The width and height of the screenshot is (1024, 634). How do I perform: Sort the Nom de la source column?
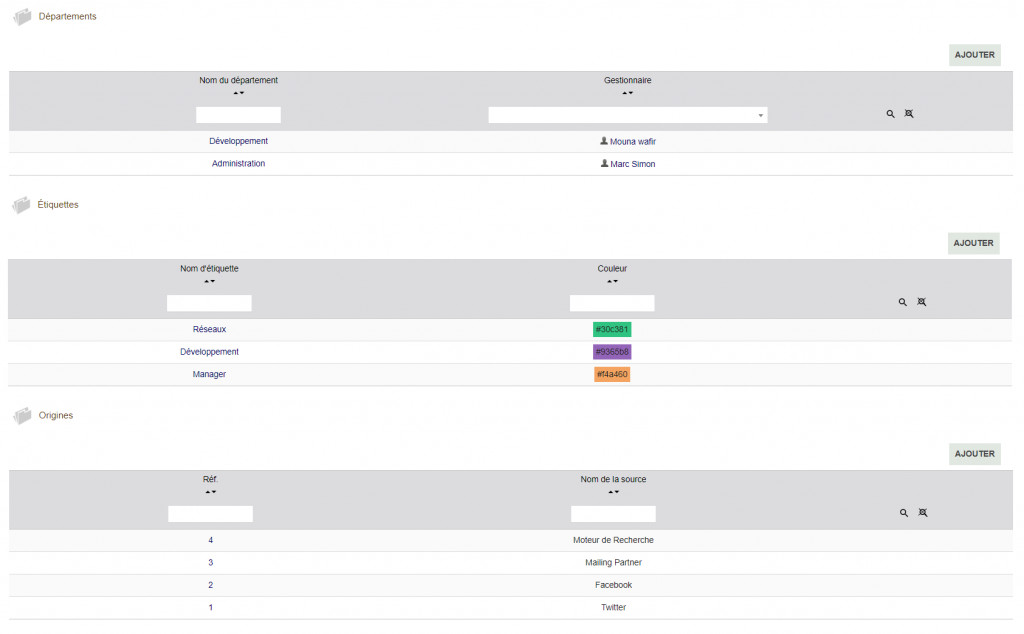[613, 492]
